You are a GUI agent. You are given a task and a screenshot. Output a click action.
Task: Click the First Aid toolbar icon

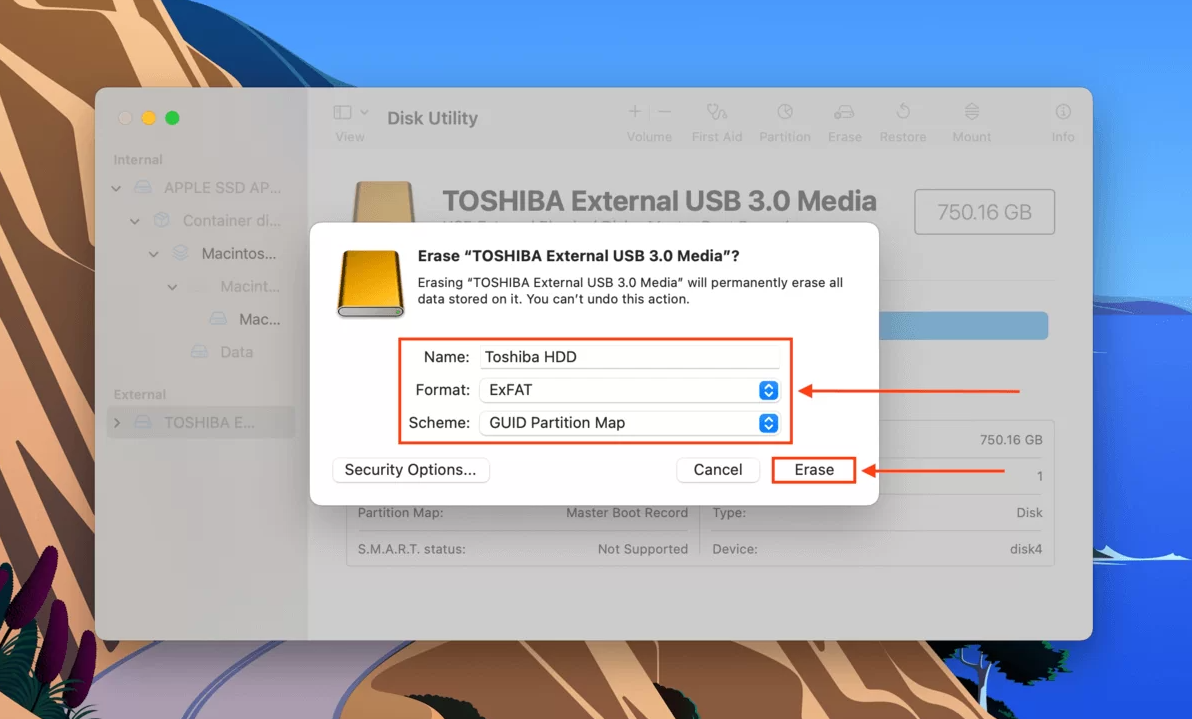click(716, 112)
